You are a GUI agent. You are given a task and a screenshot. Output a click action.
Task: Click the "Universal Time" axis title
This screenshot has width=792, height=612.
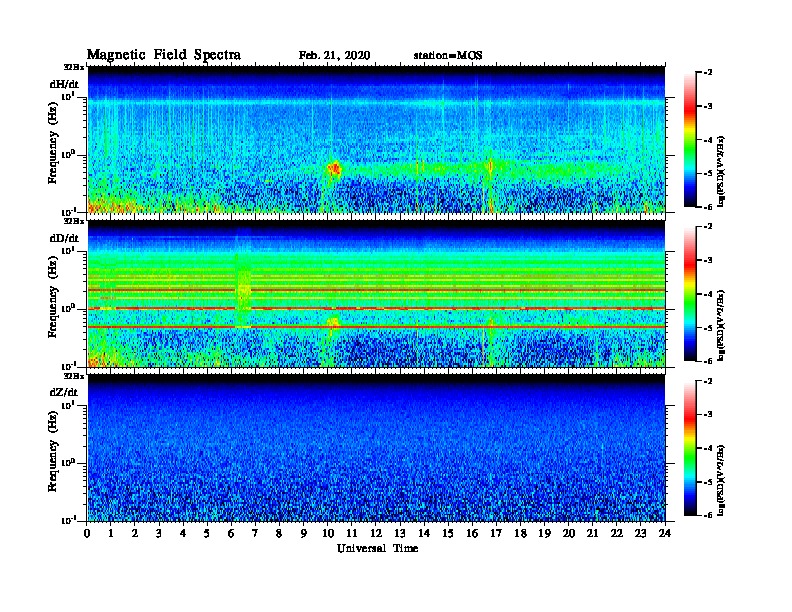tap(377, 548)
